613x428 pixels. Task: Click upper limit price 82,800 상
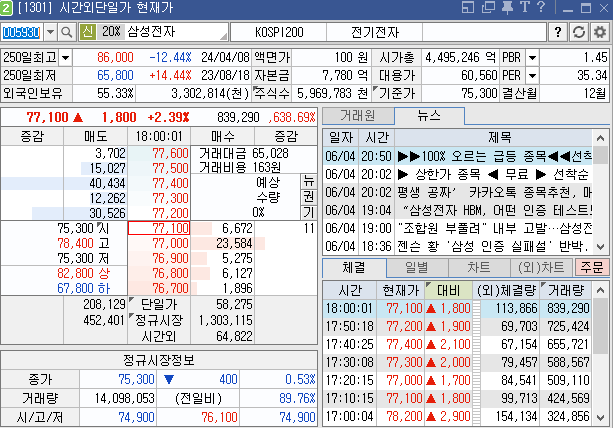pyautogui.click(x=84, y=273)
